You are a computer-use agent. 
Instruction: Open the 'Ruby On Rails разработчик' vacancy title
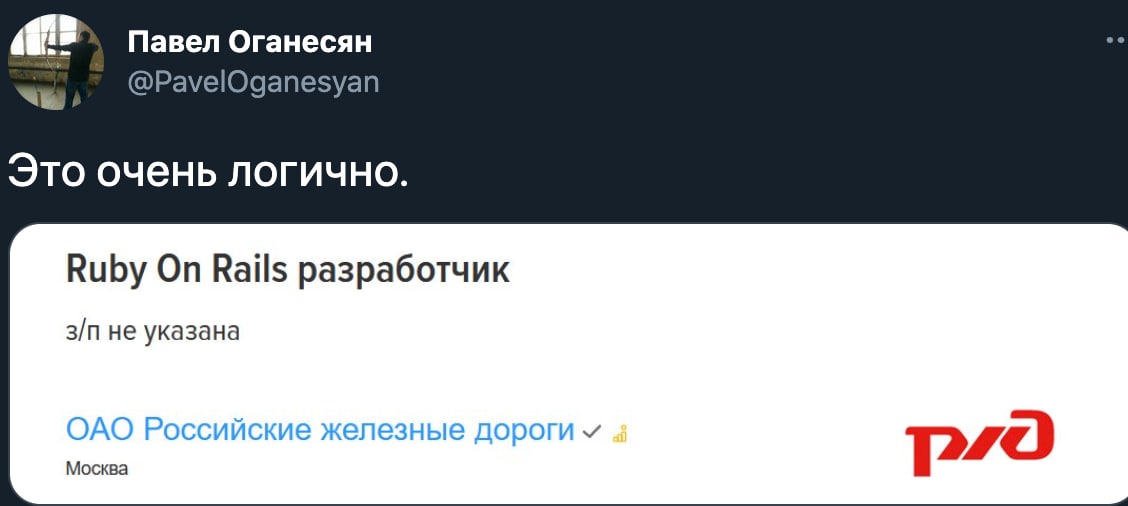(288, 269)
